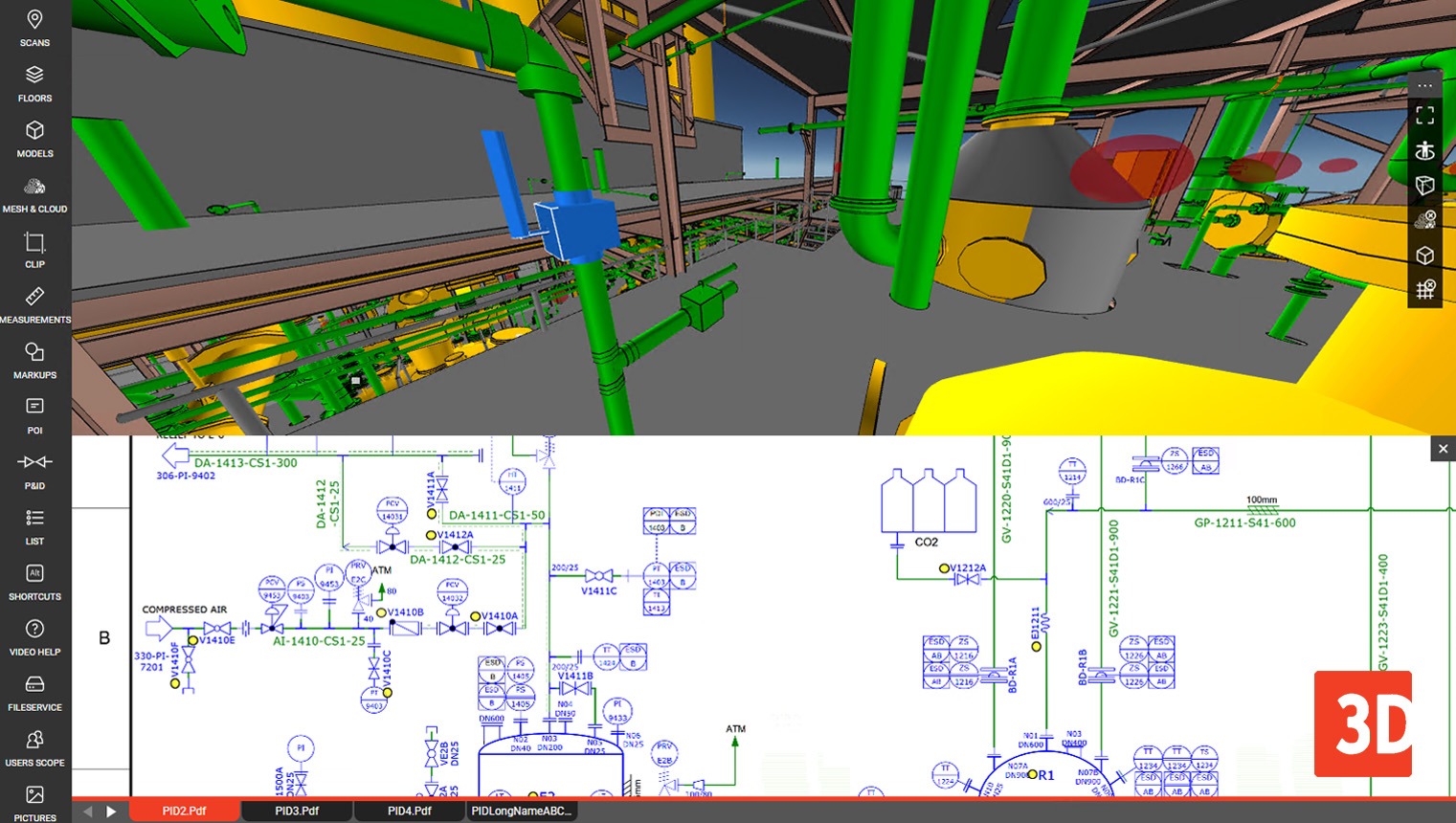Show more P&ID tabs with right arrow

point(112,811)
